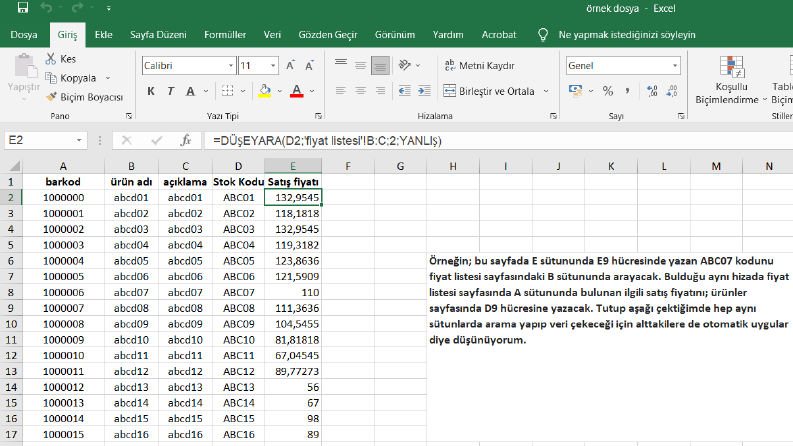793x446 pixels.
Task: Toggle right text alignment
Action: [x=380, y=91]
